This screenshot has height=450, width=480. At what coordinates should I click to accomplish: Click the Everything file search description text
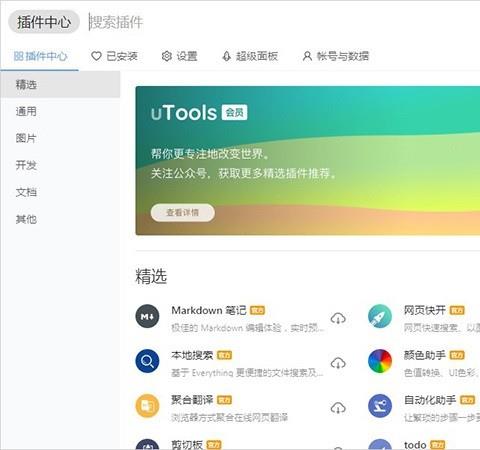247,372
